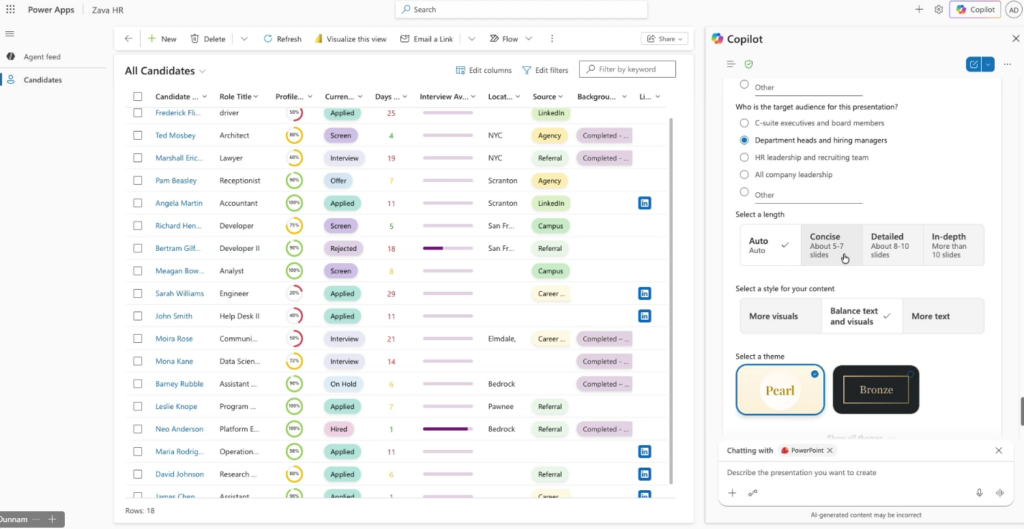This screenshot has width=1024, height=529.
Task: Open the Share dropdown
Action: 665,39
